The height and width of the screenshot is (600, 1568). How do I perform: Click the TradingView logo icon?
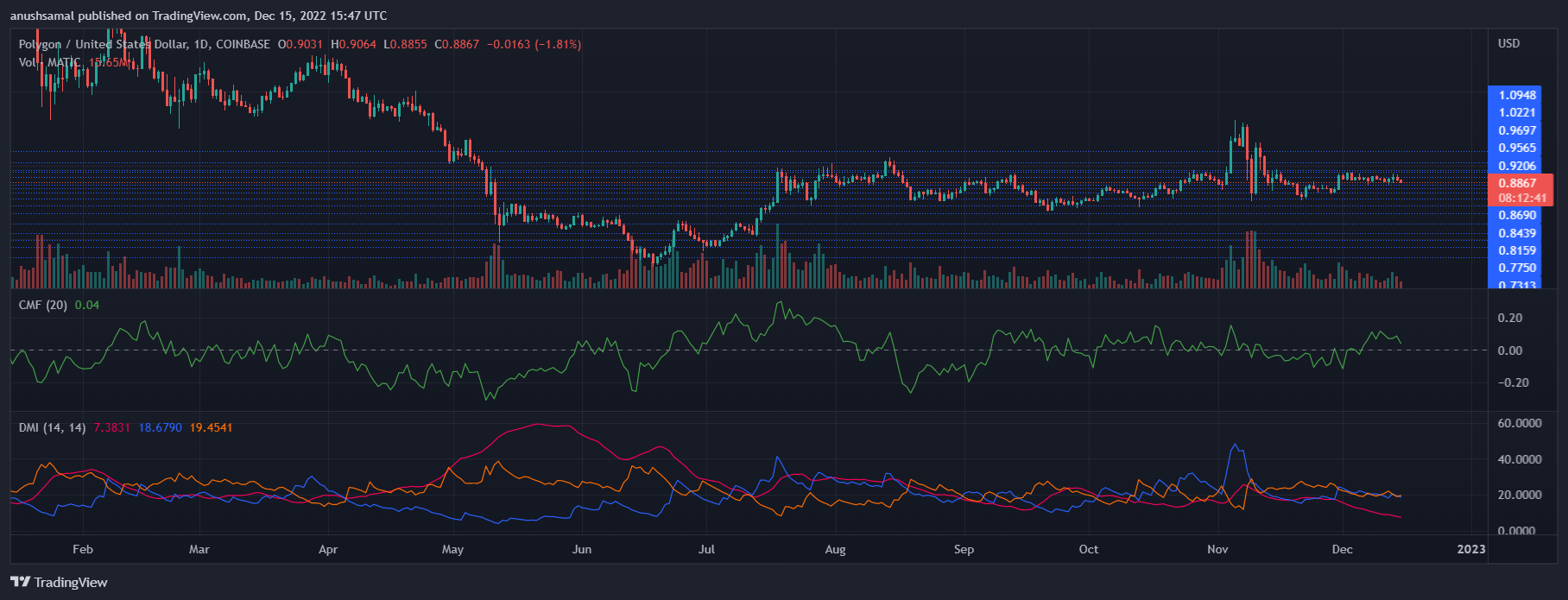coord(20,582)
